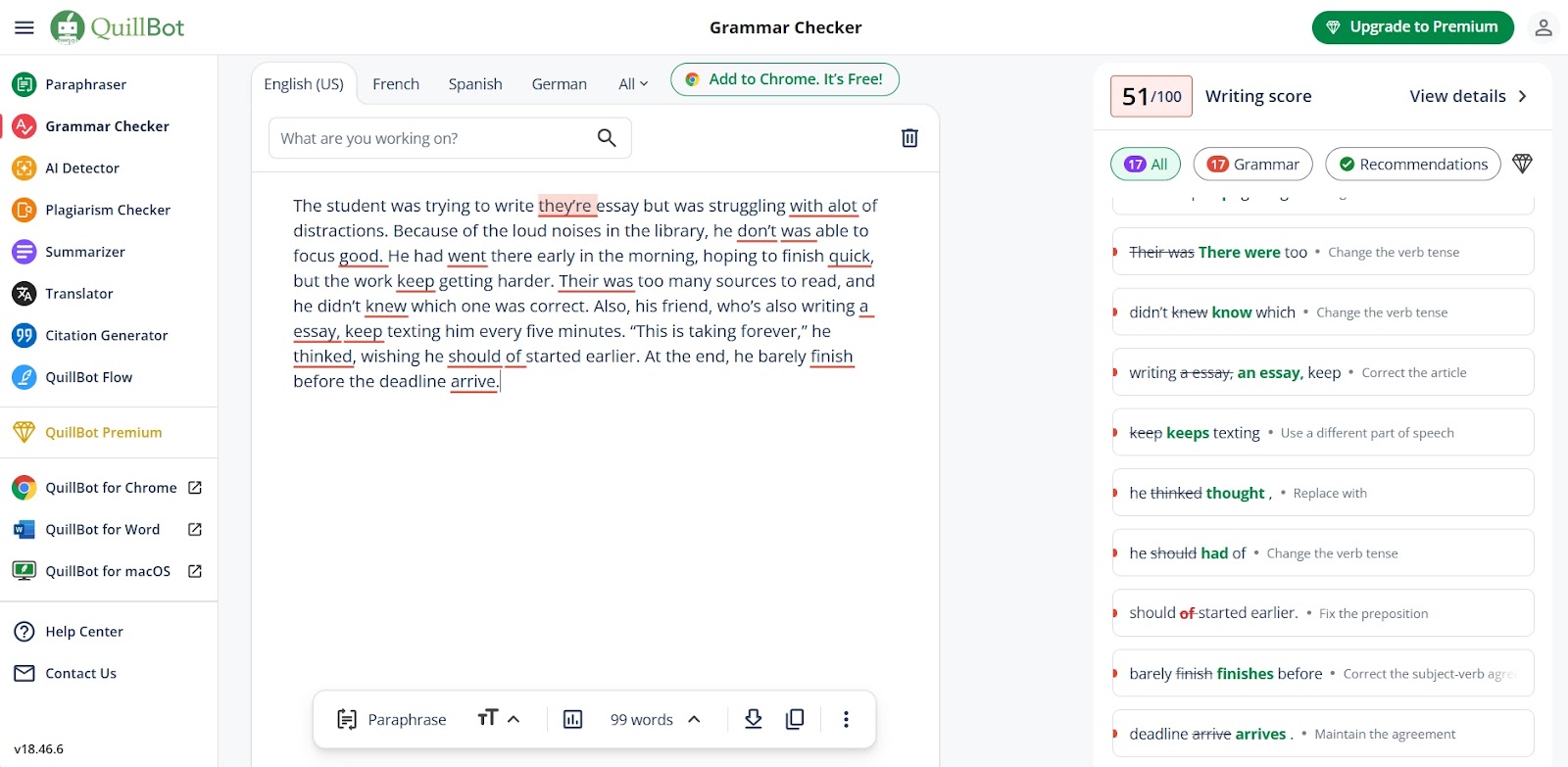Viewport: 1568px width, 767px height.
Task: Expand the text size options
Action: pos(499,719)
